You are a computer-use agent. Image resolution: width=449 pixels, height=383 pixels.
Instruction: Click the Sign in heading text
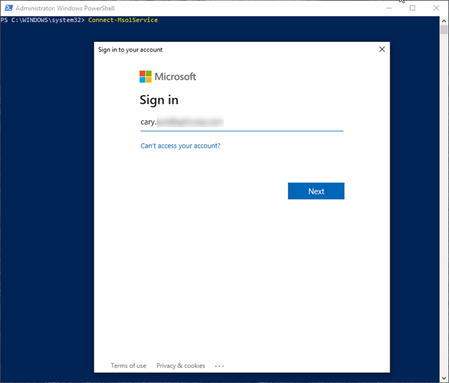[159, 100]
